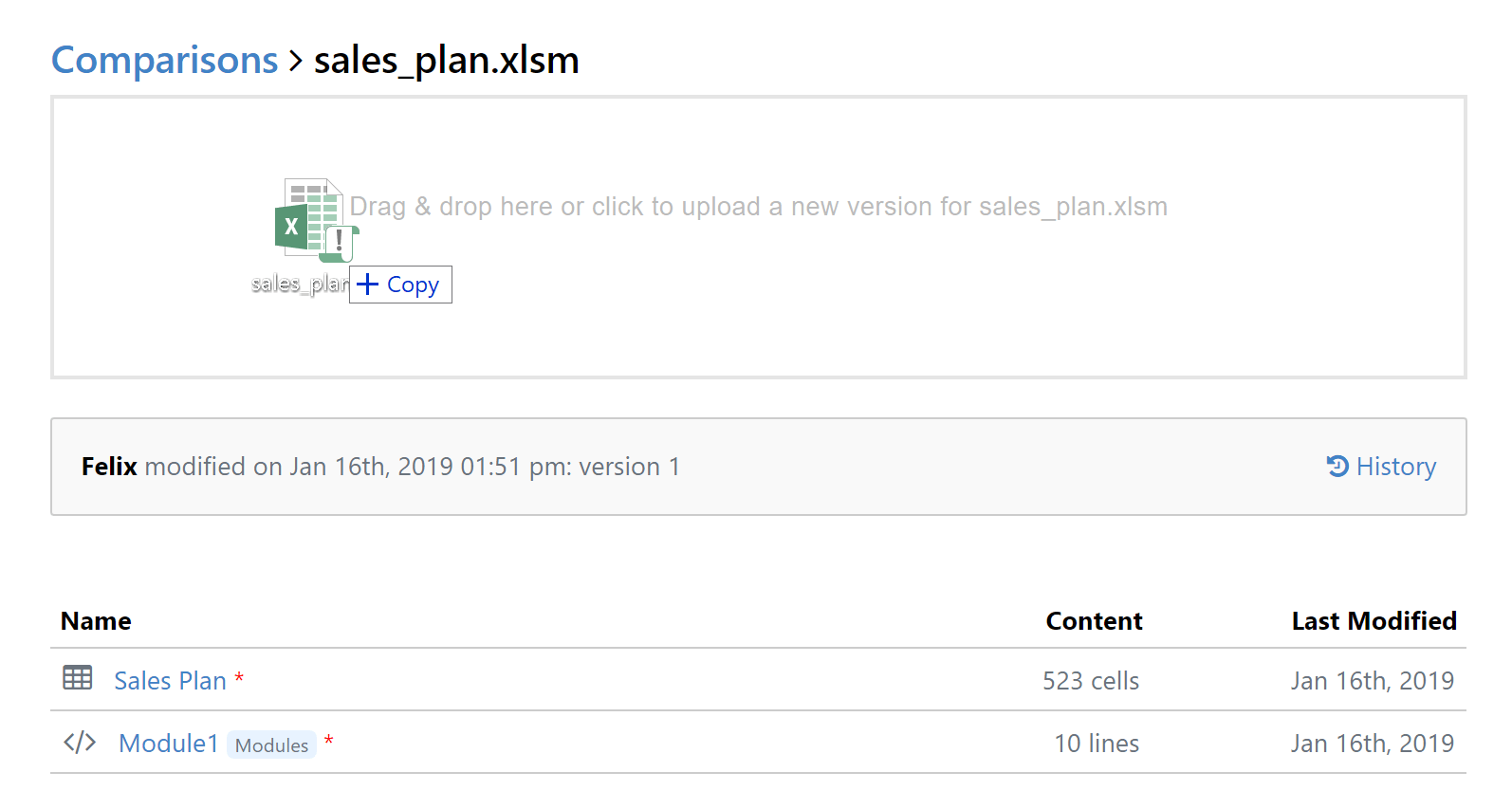Click the sales_plan.xlsm breadcrumb title
This screenshot has width=1512, height=809.
pos(446,61)
